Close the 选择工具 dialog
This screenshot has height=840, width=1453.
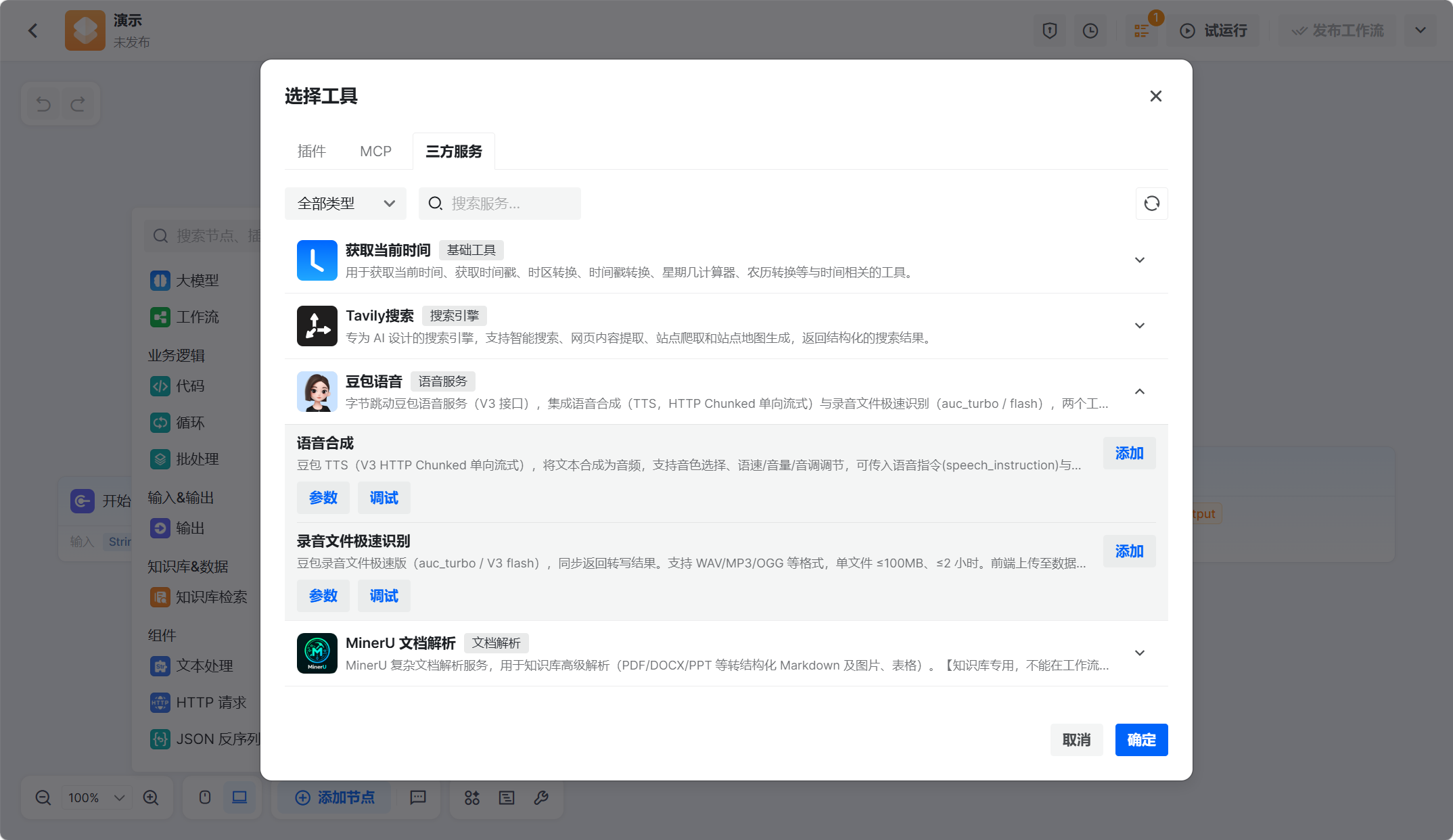pyautogui.click(x=1155, y=96)
